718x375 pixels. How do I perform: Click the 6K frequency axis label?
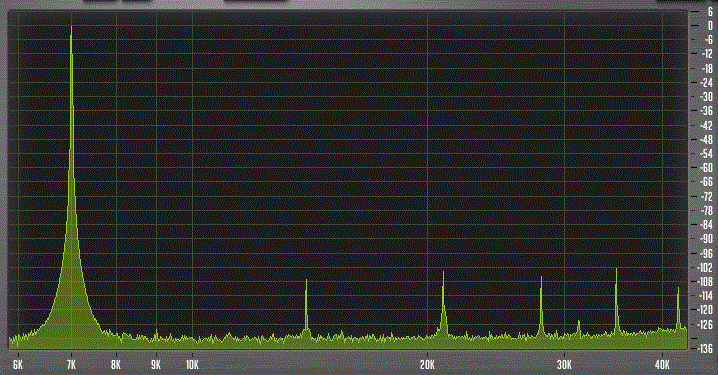pyautogui.click(x=18, y=364)
